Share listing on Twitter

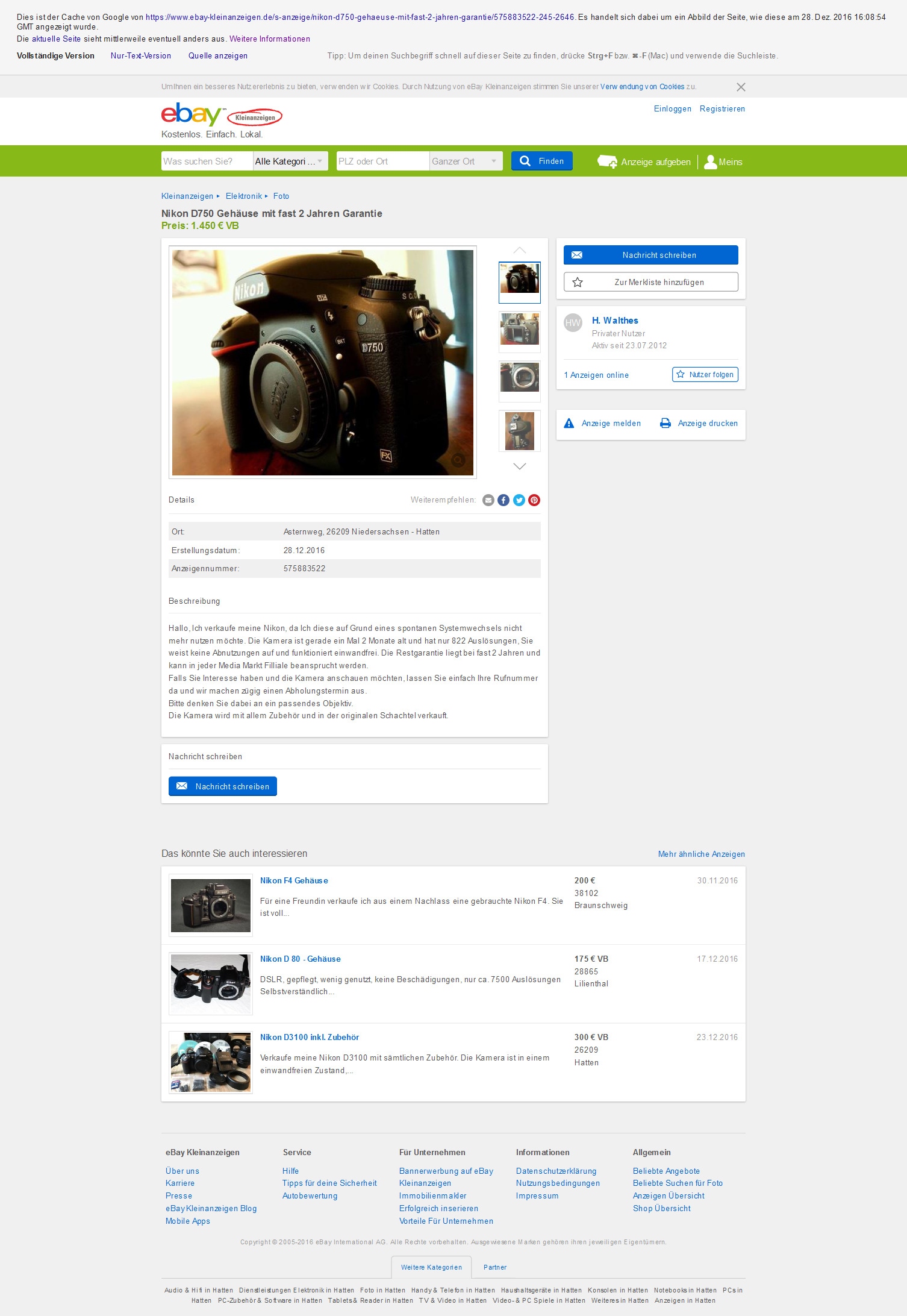[x=519, y=500]
